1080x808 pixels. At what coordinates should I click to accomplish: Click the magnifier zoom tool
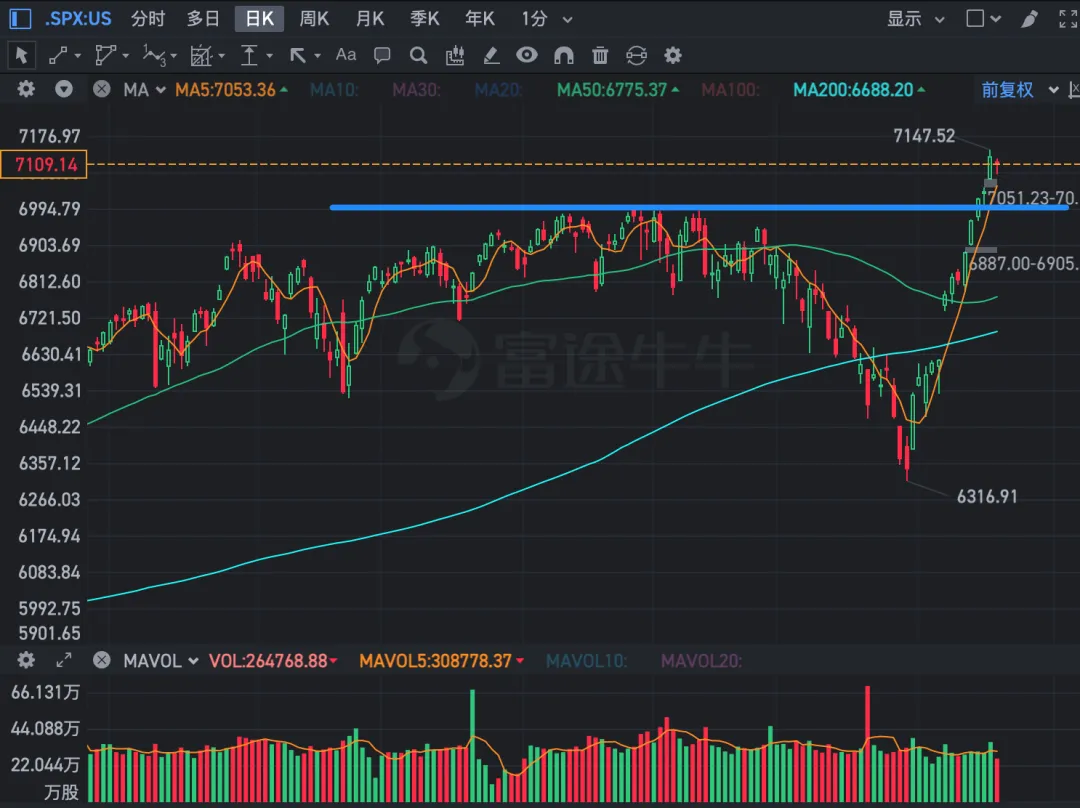(x=418, y=55)
